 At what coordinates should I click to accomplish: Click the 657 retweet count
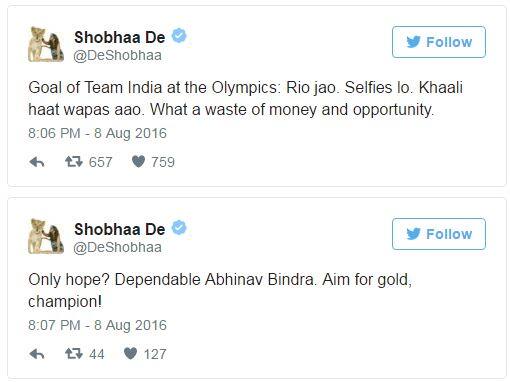click(100, 162)
